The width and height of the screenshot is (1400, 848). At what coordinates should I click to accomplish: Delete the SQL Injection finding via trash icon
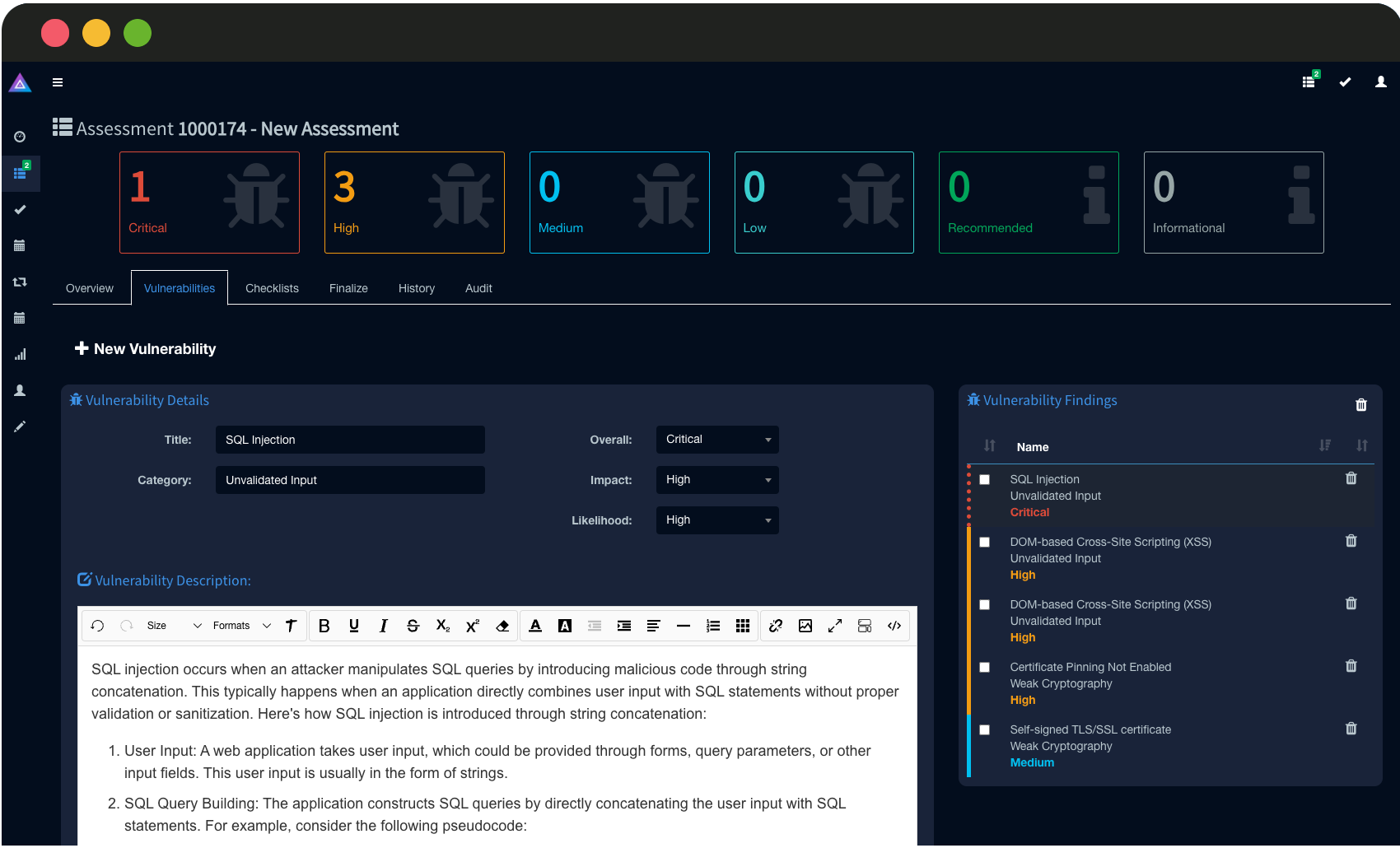pos(1351,478)
